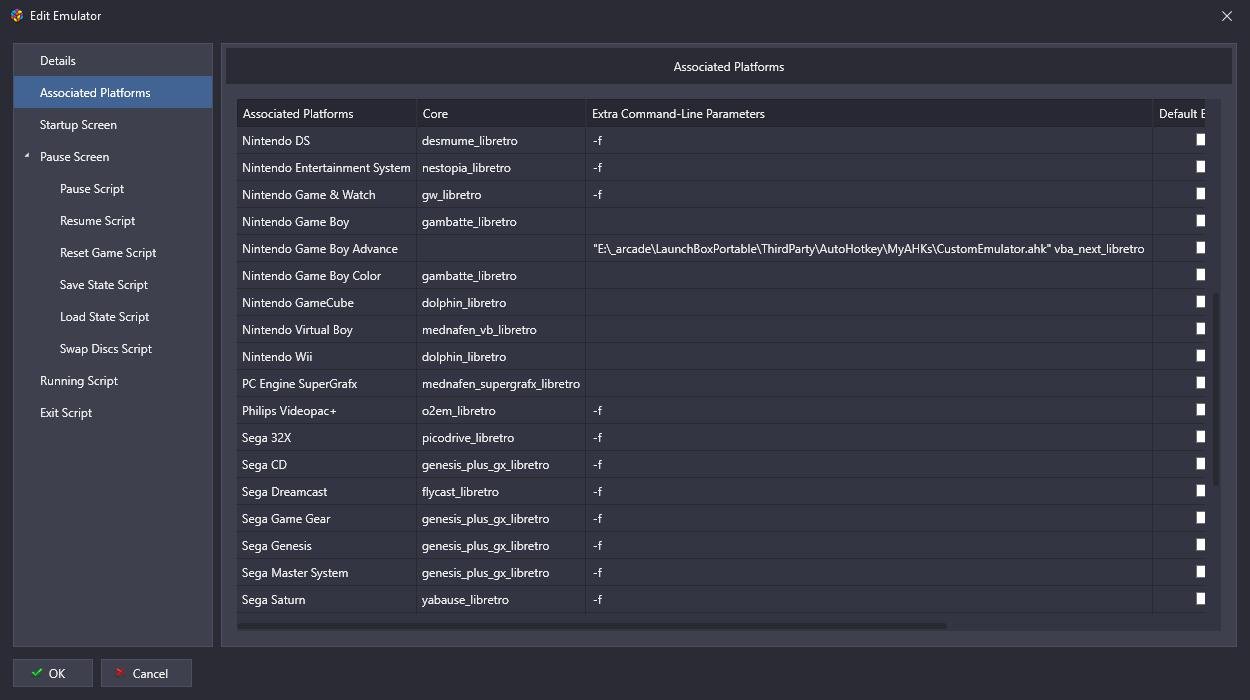Select the gw_libretro core cell
The height and width of the screenshot is (700, 1250).
point(501,195)
